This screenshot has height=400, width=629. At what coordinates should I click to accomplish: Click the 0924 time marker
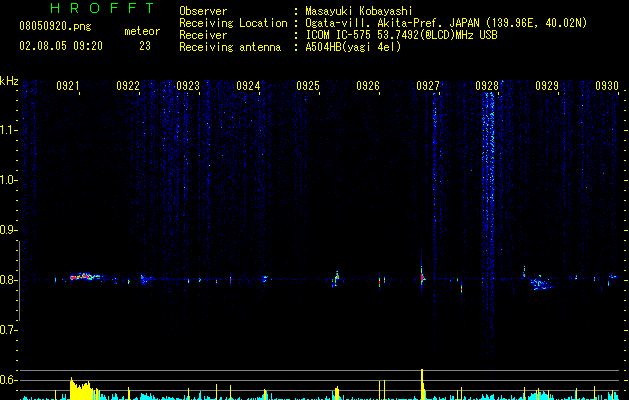[x=248, y=85]
